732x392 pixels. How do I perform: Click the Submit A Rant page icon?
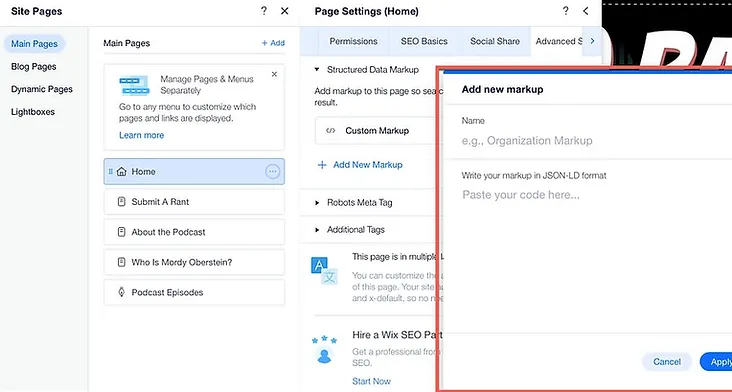(121, 202)
